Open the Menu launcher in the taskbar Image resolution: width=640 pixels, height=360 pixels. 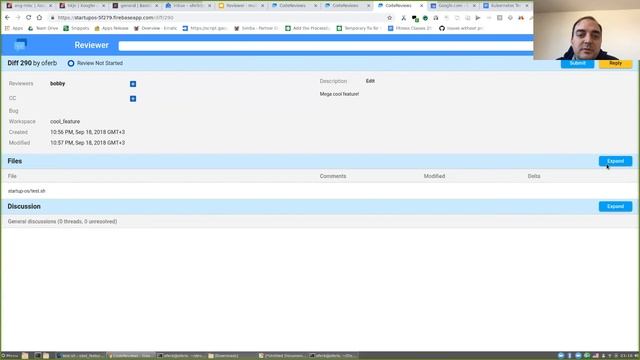click(10, 356)
